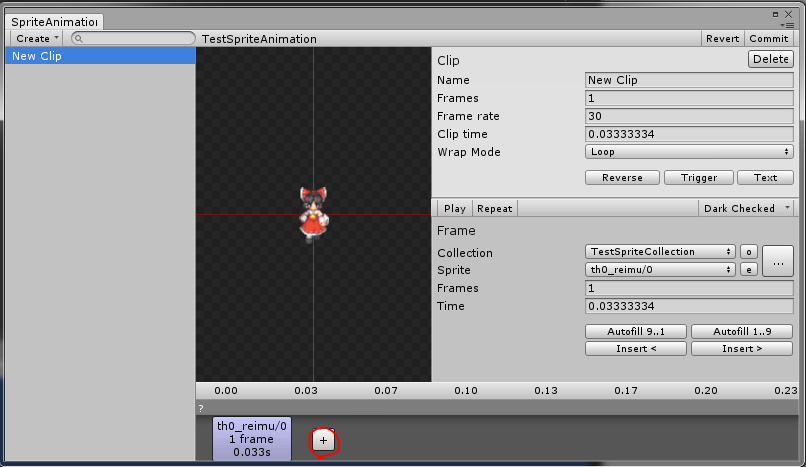
Task: Click the Reverse button
Action: 622,178
